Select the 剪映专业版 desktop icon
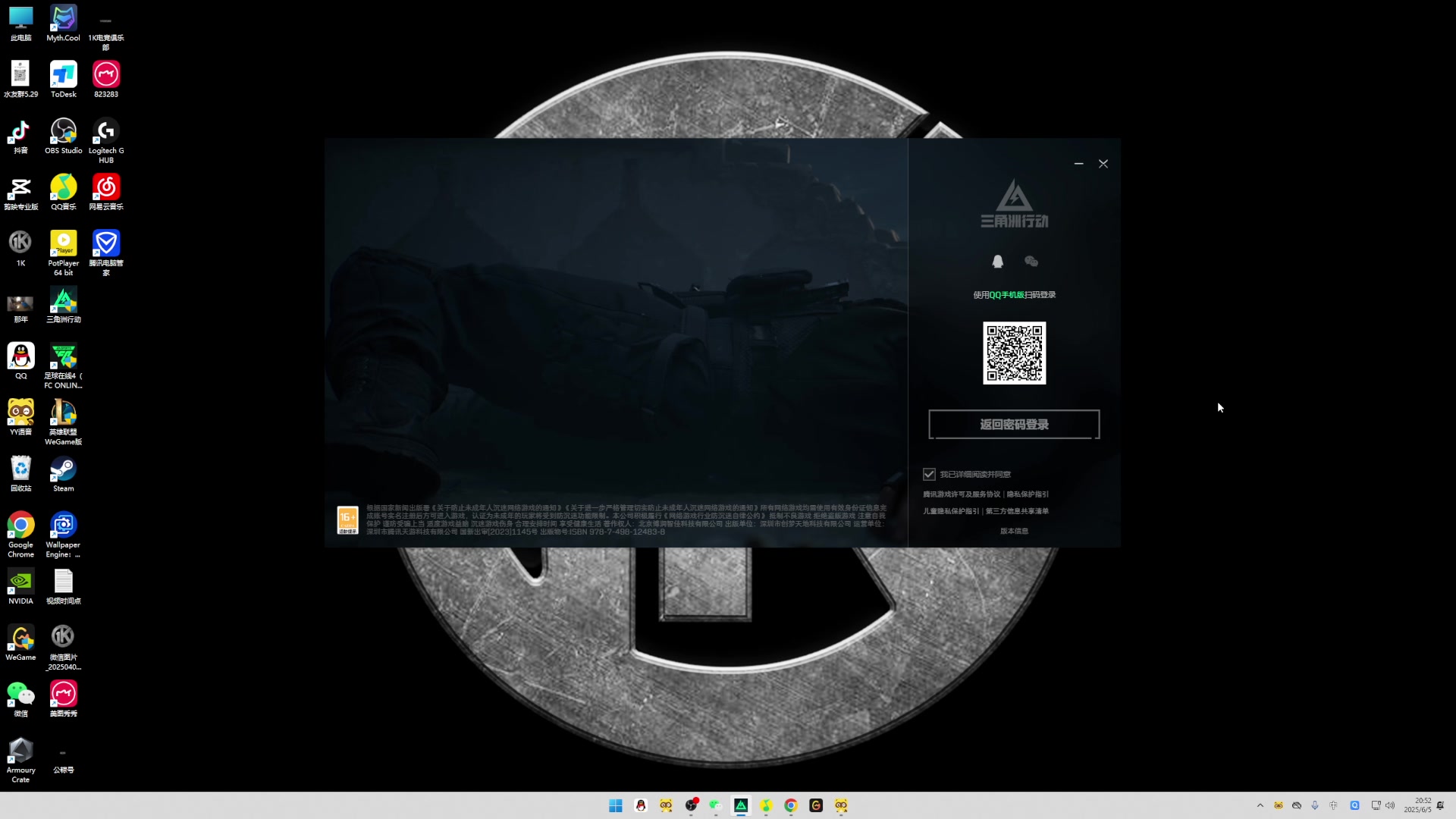 20,193
